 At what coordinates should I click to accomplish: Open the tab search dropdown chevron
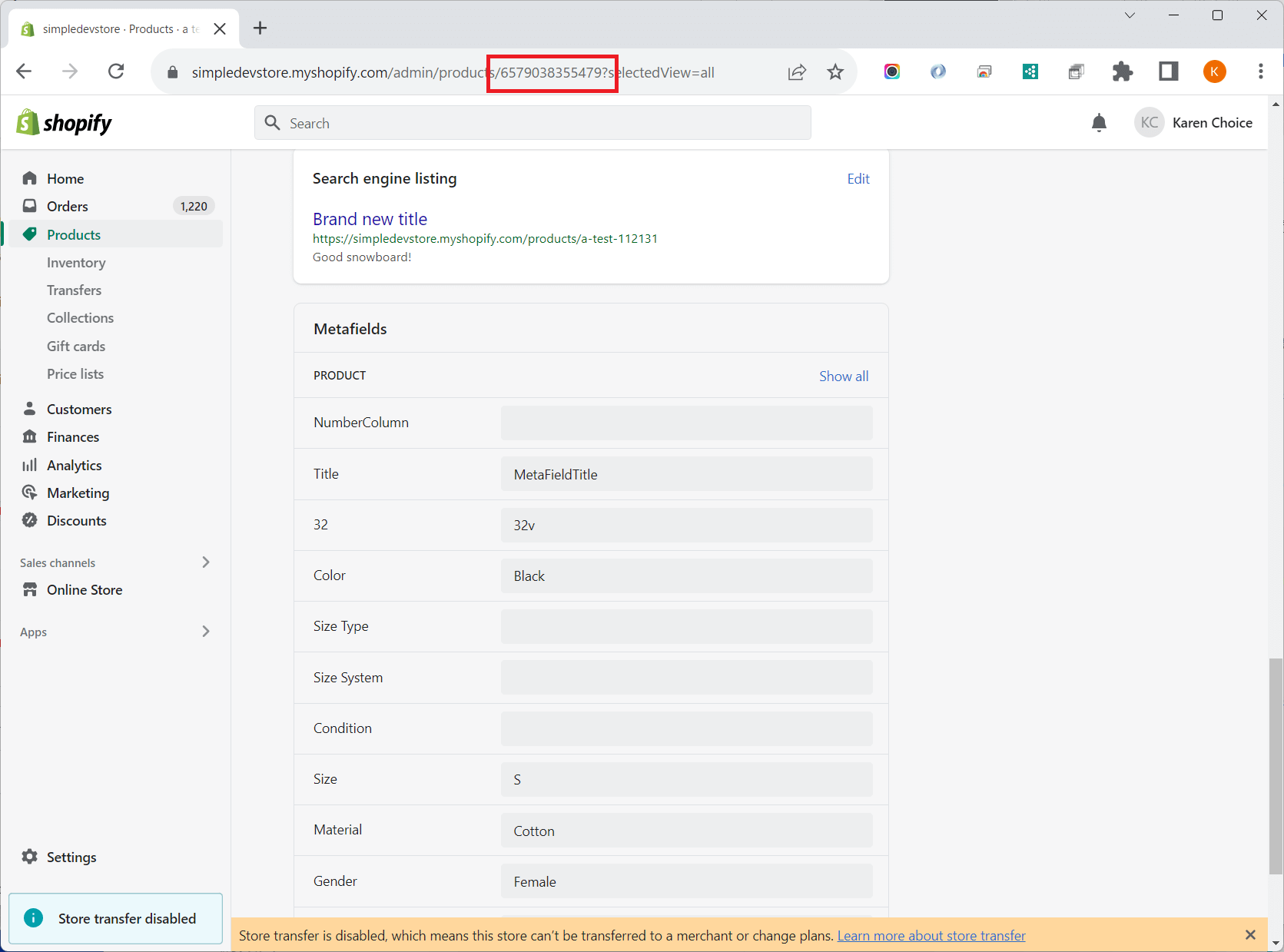(x=1130, y=15)
